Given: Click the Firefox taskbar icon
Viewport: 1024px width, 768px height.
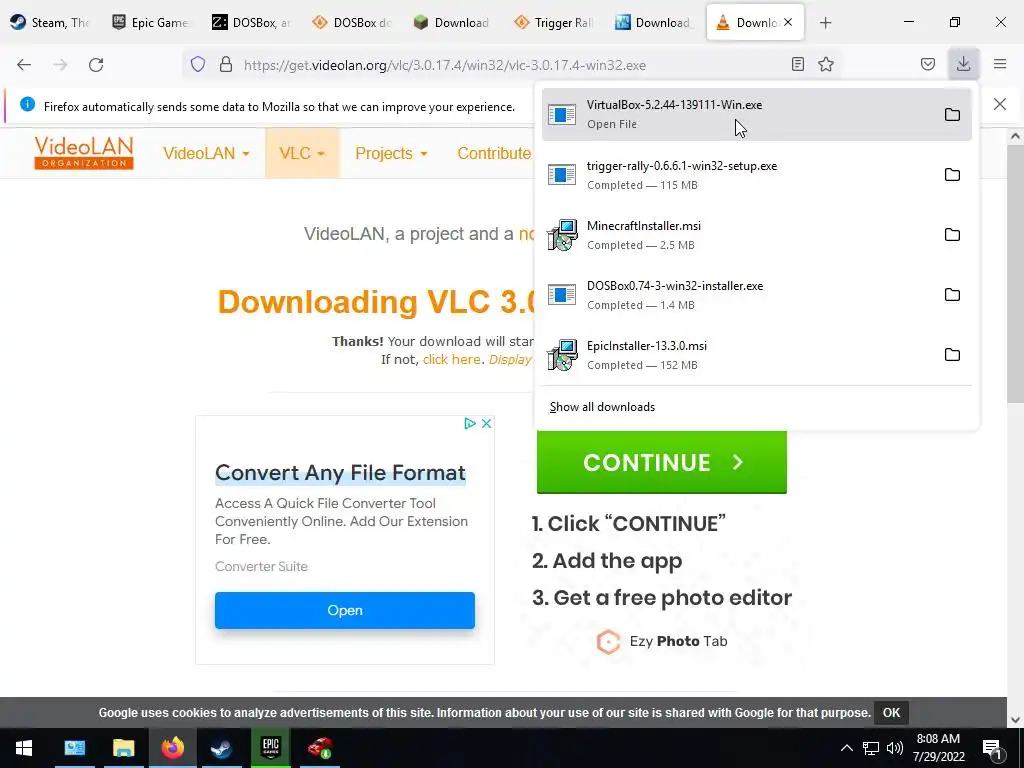Looking at the screenshot, I should [x=173, y=748].
